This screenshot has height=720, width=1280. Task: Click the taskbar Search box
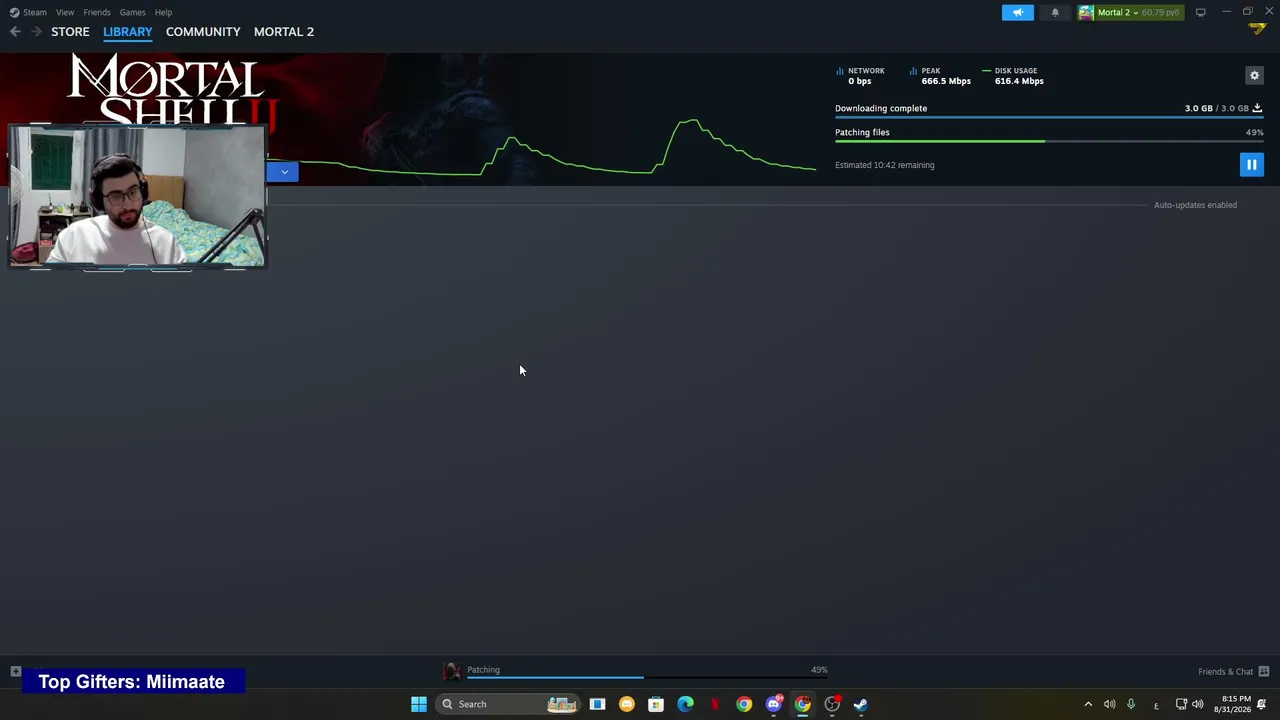pyautogui.click(x=508, y=704)
